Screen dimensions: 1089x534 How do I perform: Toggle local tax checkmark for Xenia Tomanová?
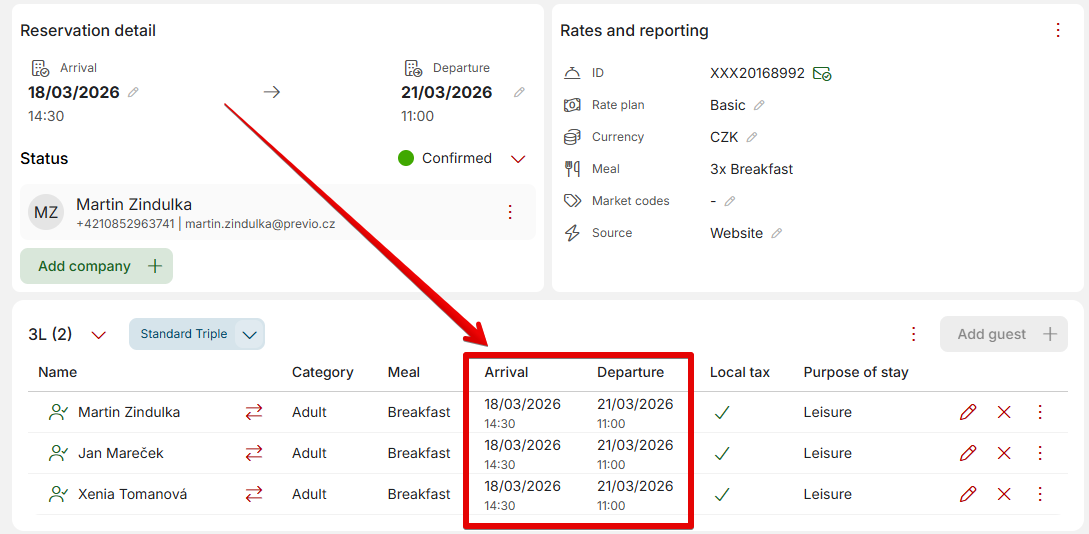[722, 494]
